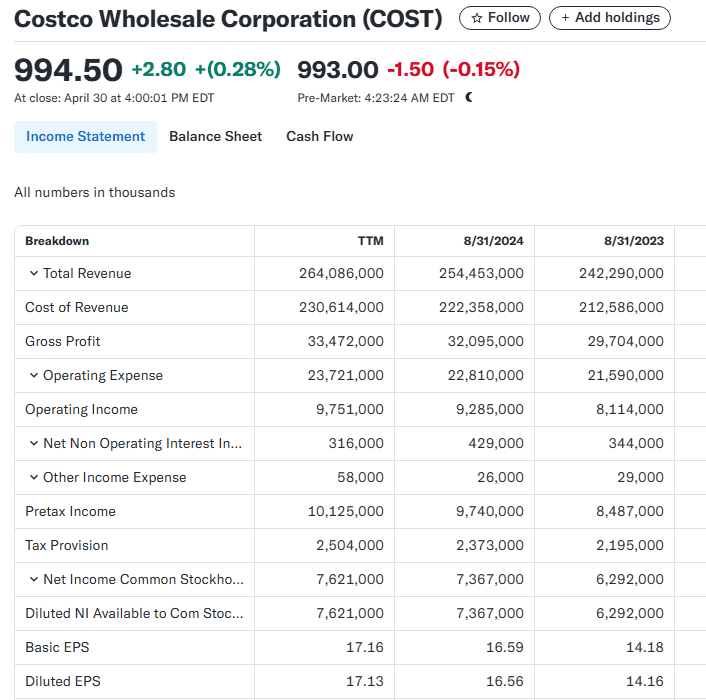Switch to the Balance Sheet tab
Screen dimensions: 706x700
coord(215,136)
